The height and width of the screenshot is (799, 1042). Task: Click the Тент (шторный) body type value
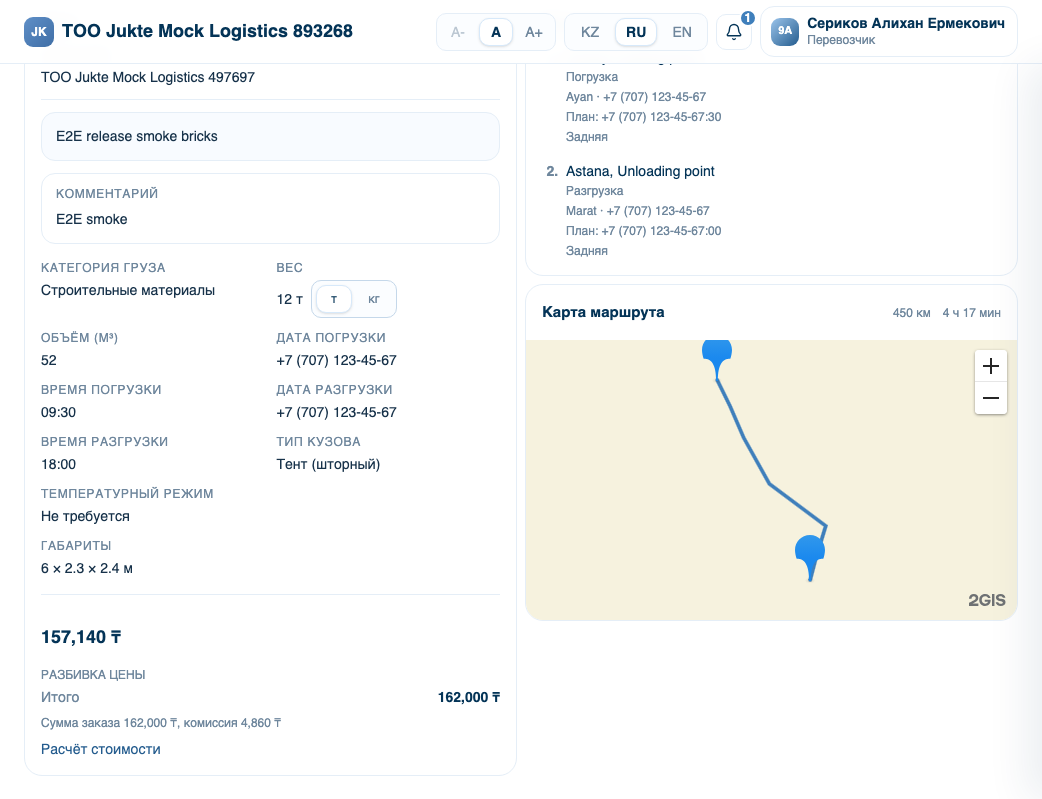click(x=328, y=464)
